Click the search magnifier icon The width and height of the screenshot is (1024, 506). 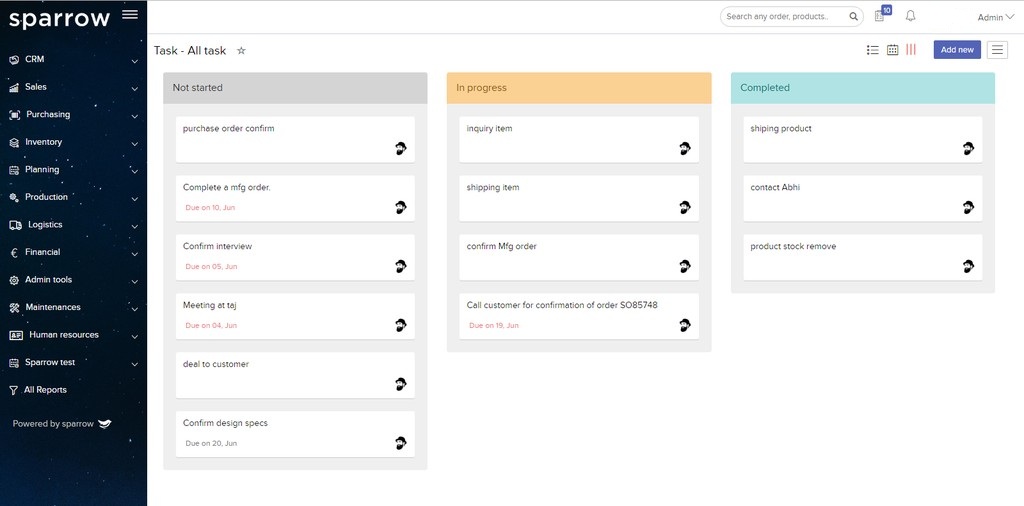click(854, 17)
